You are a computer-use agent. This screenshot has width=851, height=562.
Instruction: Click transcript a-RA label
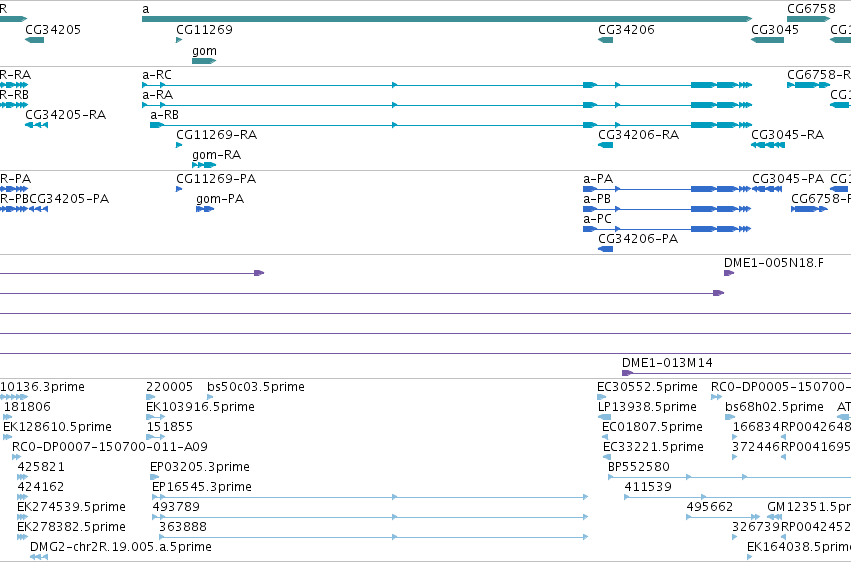(157, 94)
